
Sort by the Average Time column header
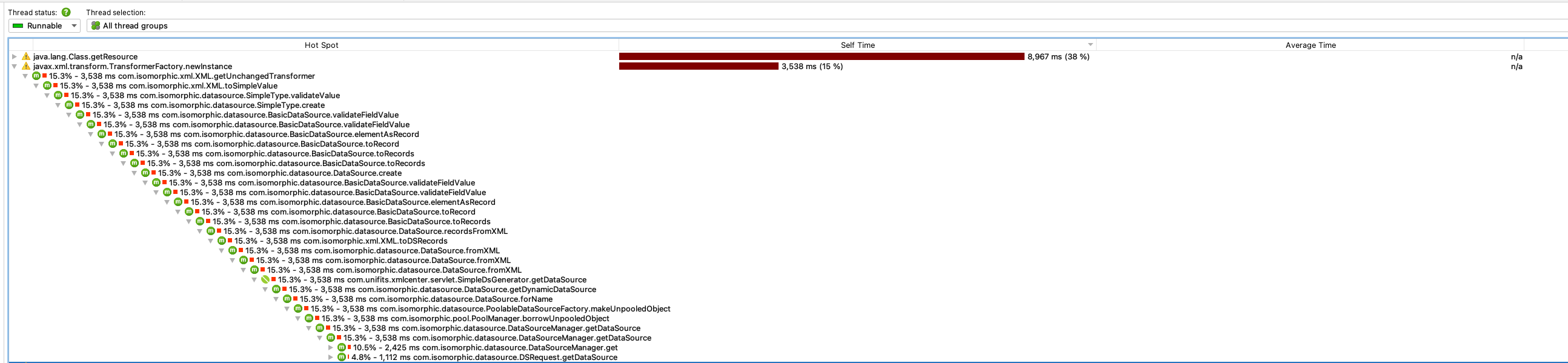[1310, 45]
